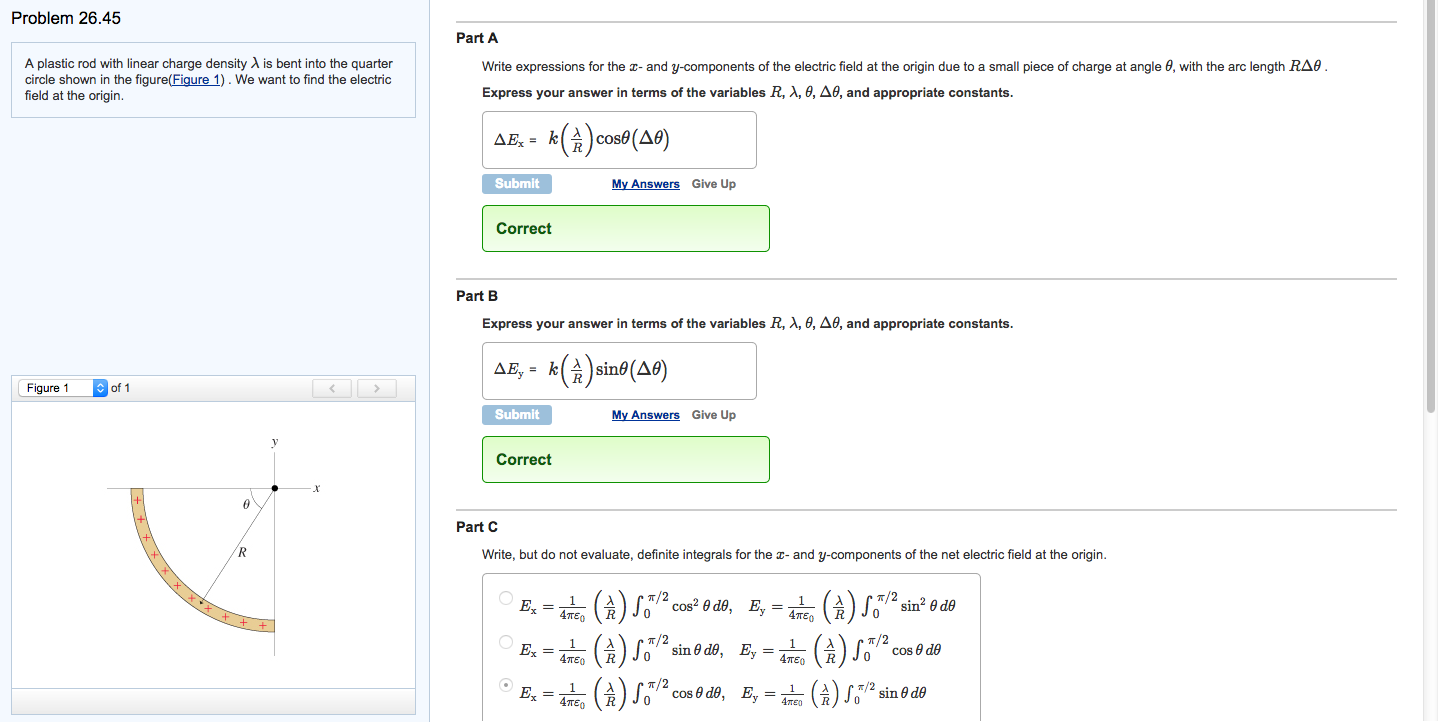Viewport: 1438px width, 722px height.
Task: Click the Part B Submit button
Action: pos(516,415)
